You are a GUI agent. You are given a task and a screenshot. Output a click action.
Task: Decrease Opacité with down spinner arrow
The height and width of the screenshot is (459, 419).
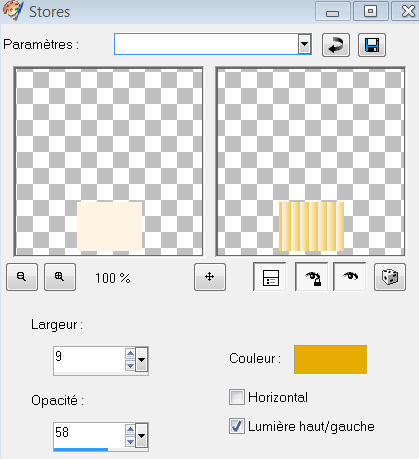[x=130, y=441]
